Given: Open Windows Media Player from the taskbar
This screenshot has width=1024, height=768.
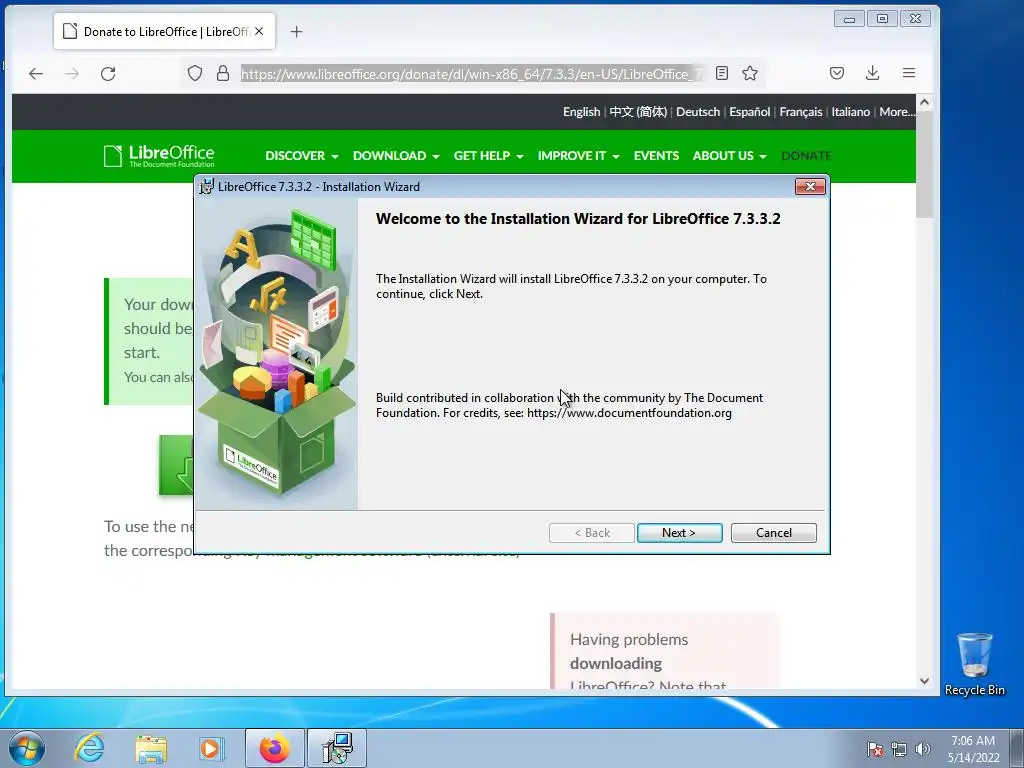Looking at the screenshot, I should pyautogui.click(x=212, y=748).
